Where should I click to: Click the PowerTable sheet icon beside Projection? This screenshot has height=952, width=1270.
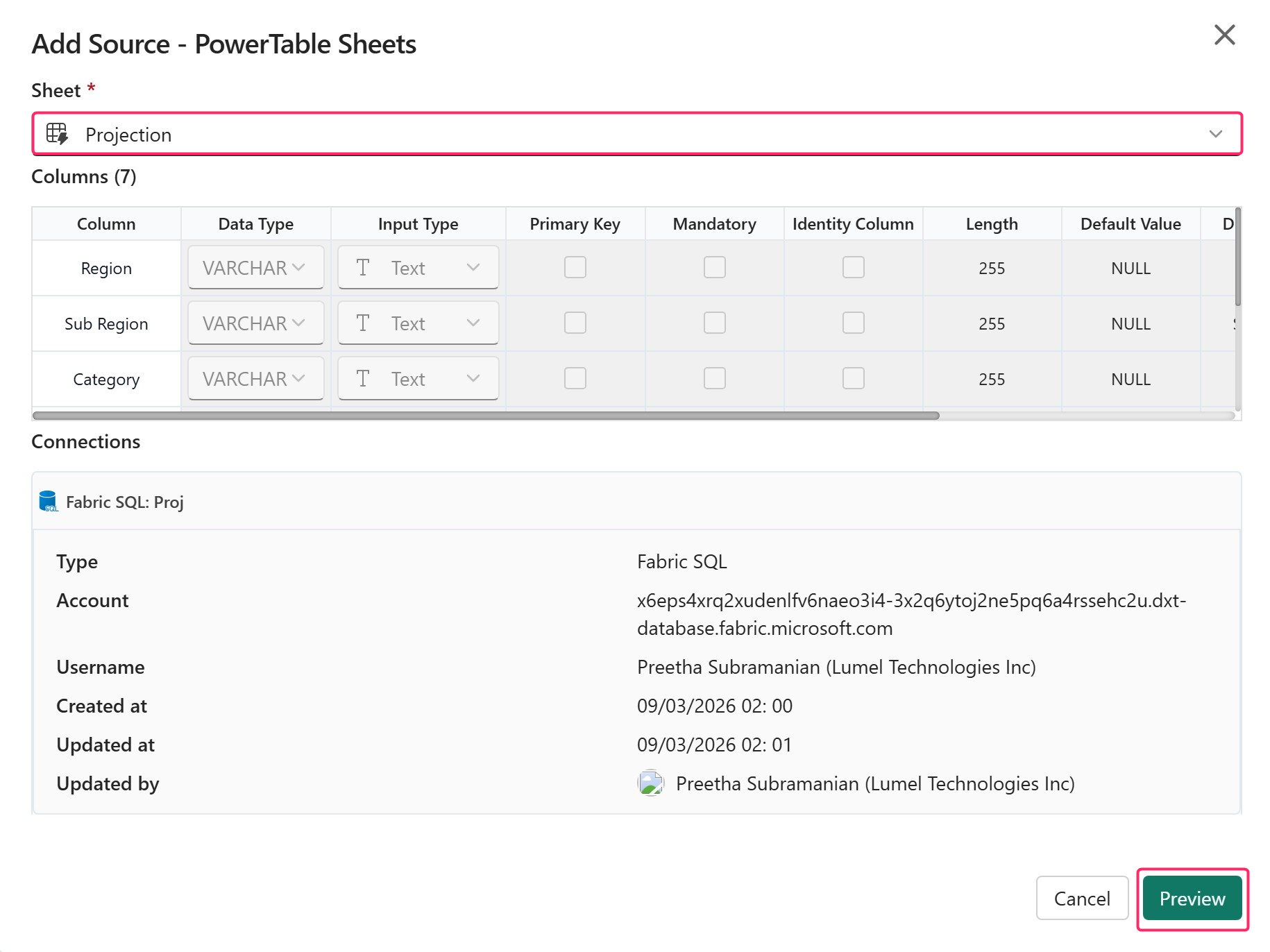pos(57,134)
